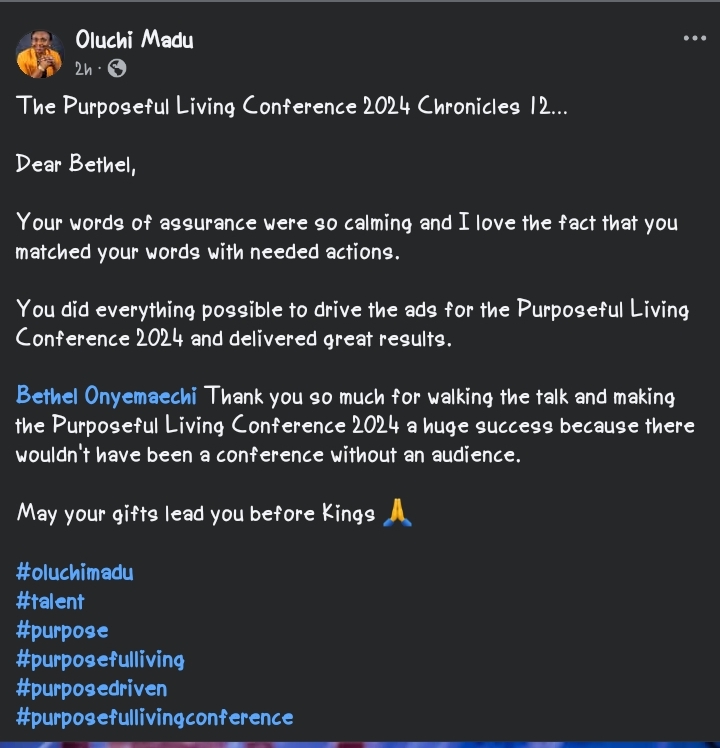Follow the #purposefulliving hashtag link
Screen dimensions: 720x748
100,660
